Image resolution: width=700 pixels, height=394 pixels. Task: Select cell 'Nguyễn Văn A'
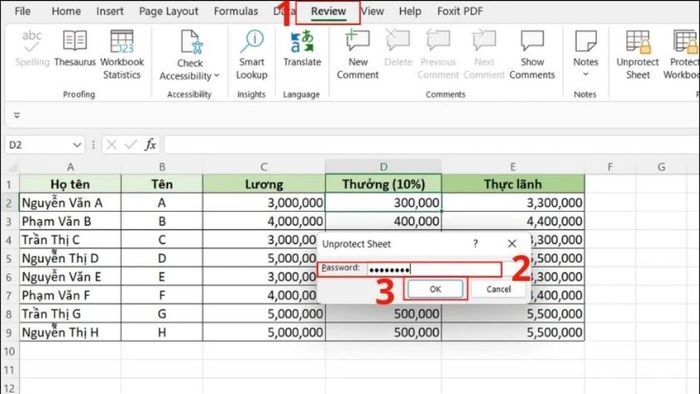70,203
